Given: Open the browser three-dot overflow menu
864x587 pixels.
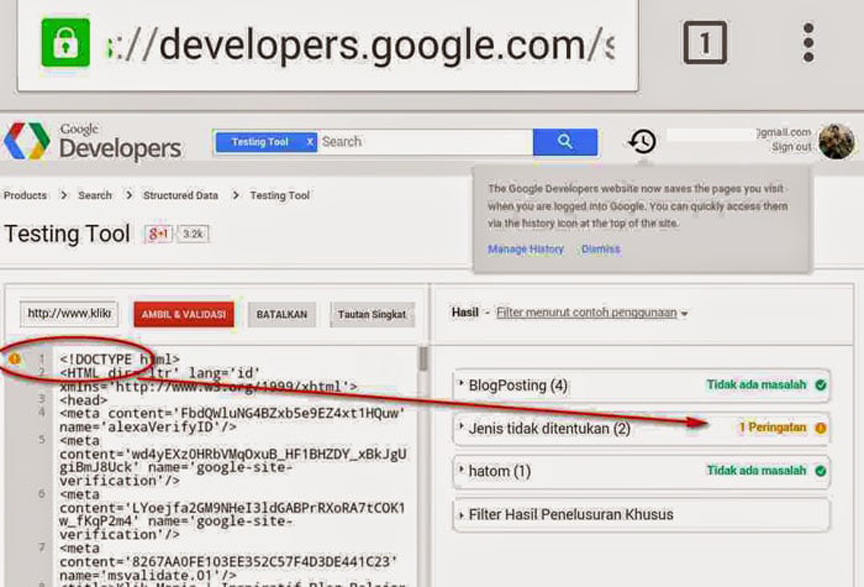Looking at the screenshot, I should pyautogui.click(x=808, y=42).
